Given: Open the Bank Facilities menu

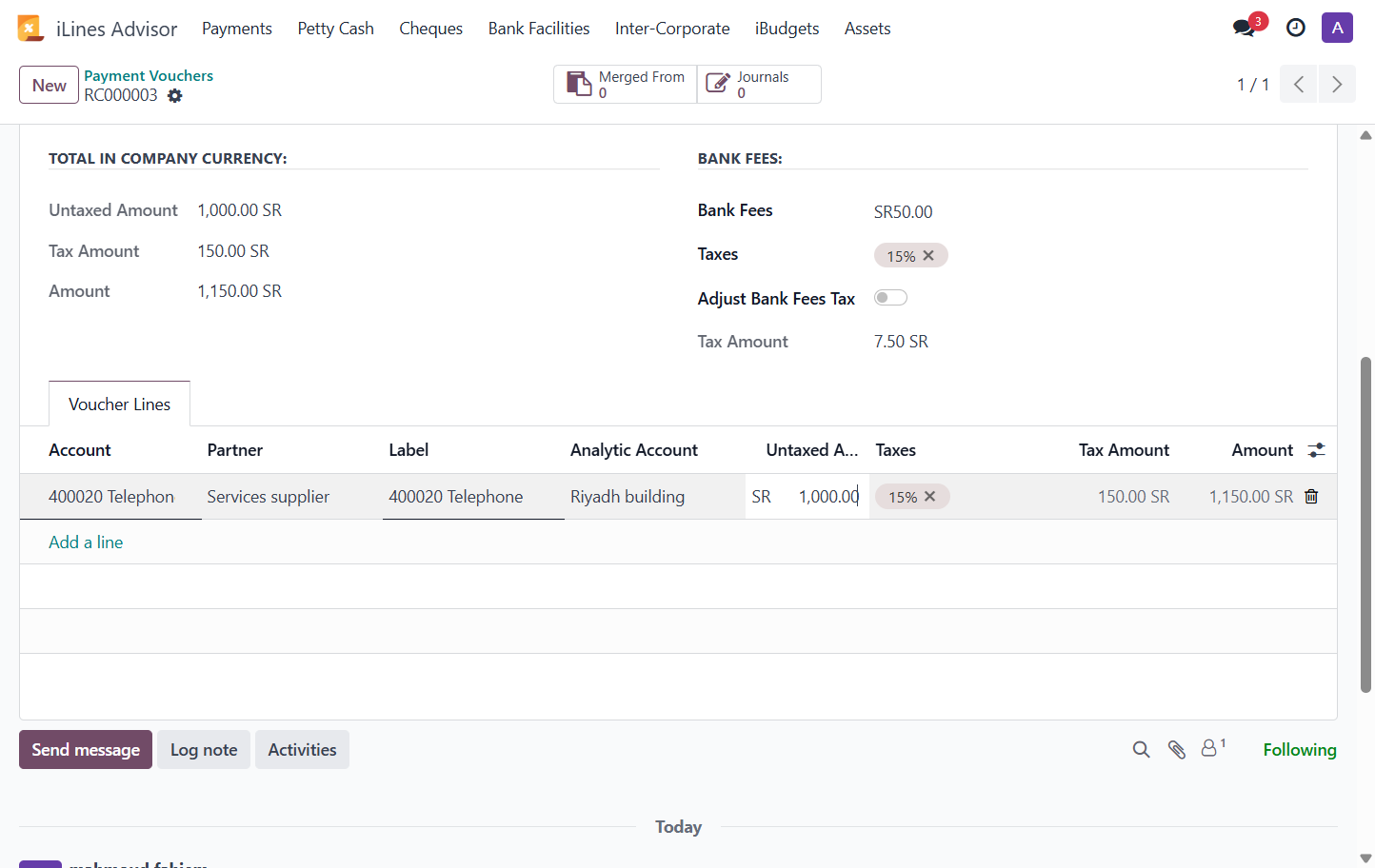Looking at the screenshot, I should coord(539,29).
